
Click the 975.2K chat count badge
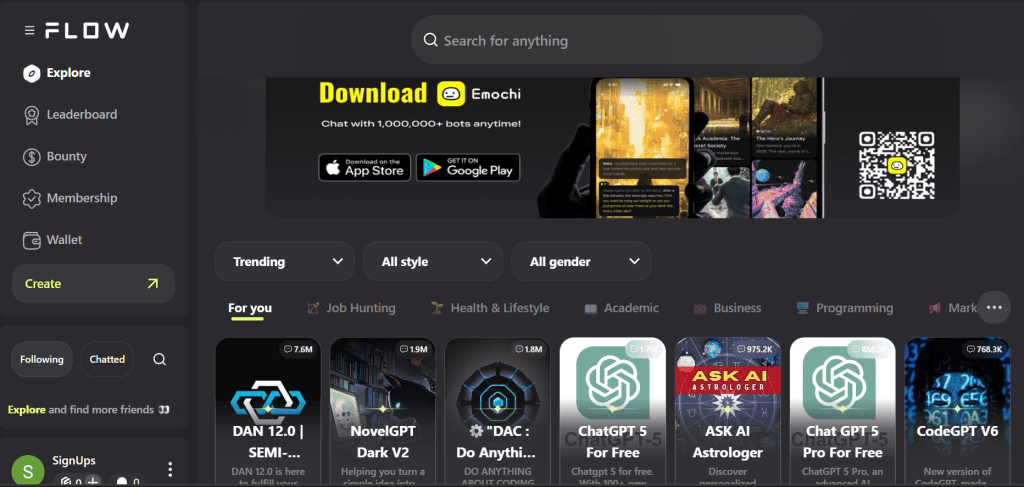tap(755, 349)
